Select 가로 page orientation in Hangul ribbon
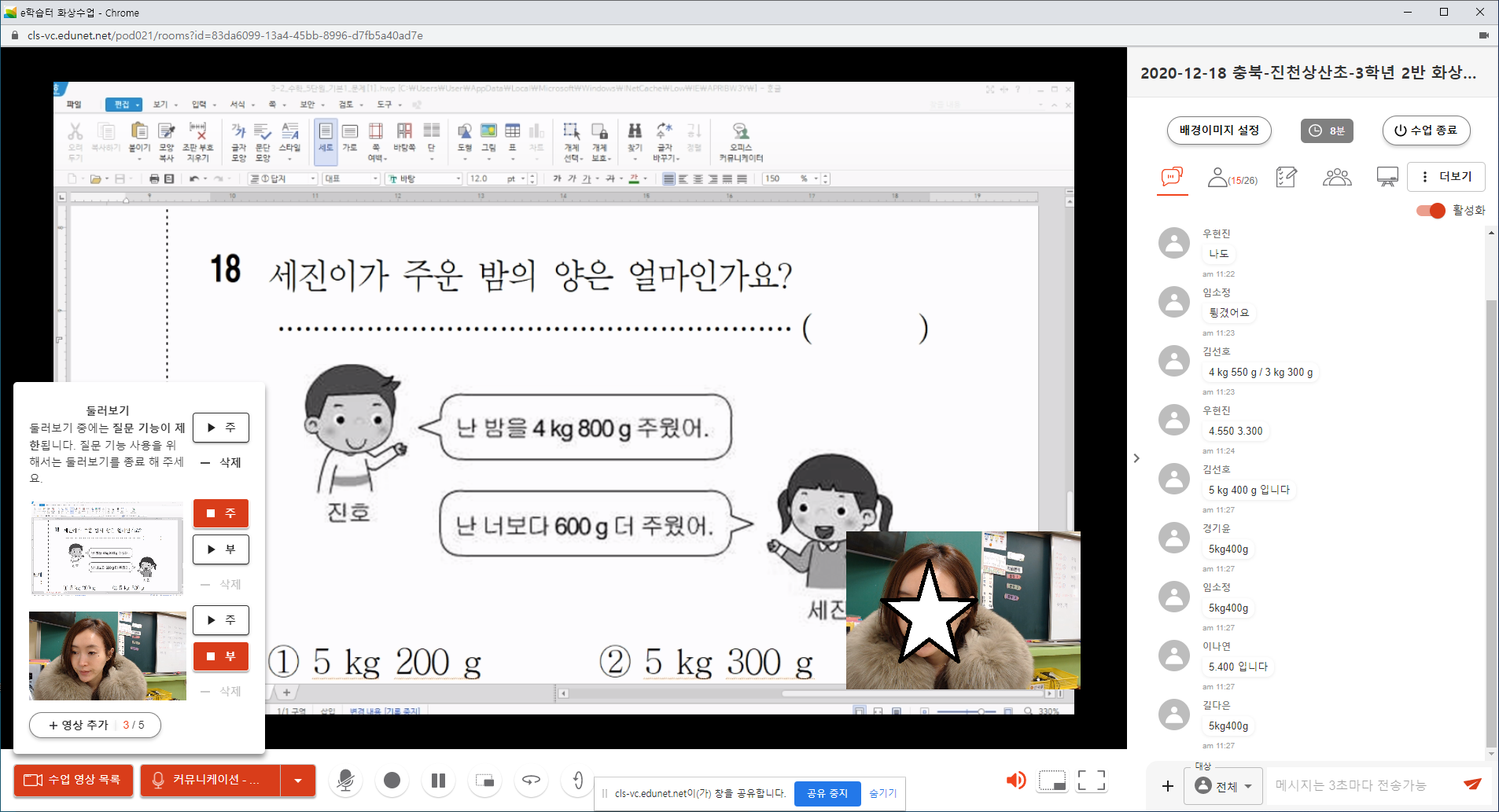 click(x=350, y=137)
